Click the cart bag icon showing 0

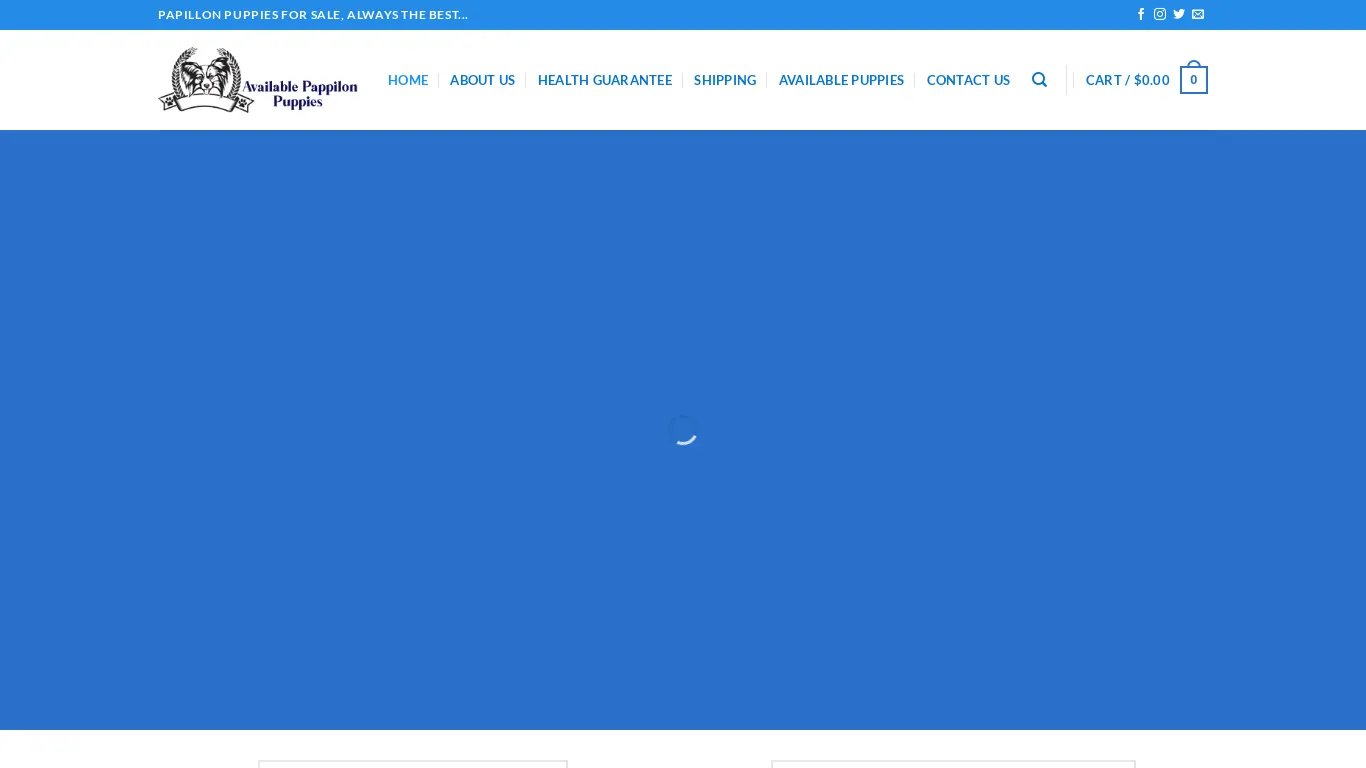pyautogui.click(x=1194, y=78)
